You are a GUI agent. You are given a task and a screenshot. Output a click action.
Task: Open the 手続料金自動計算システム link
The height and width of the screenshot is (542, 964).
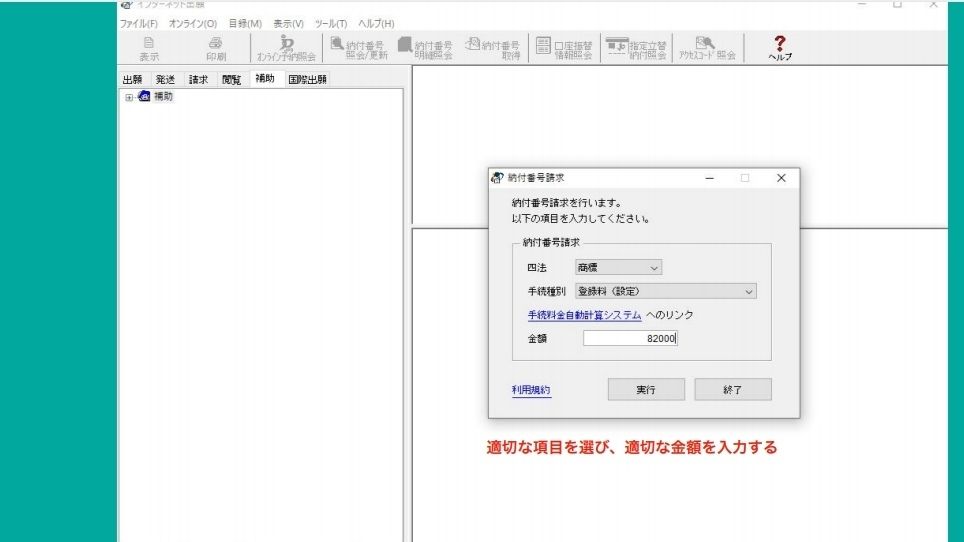click(x=584, y=315)
